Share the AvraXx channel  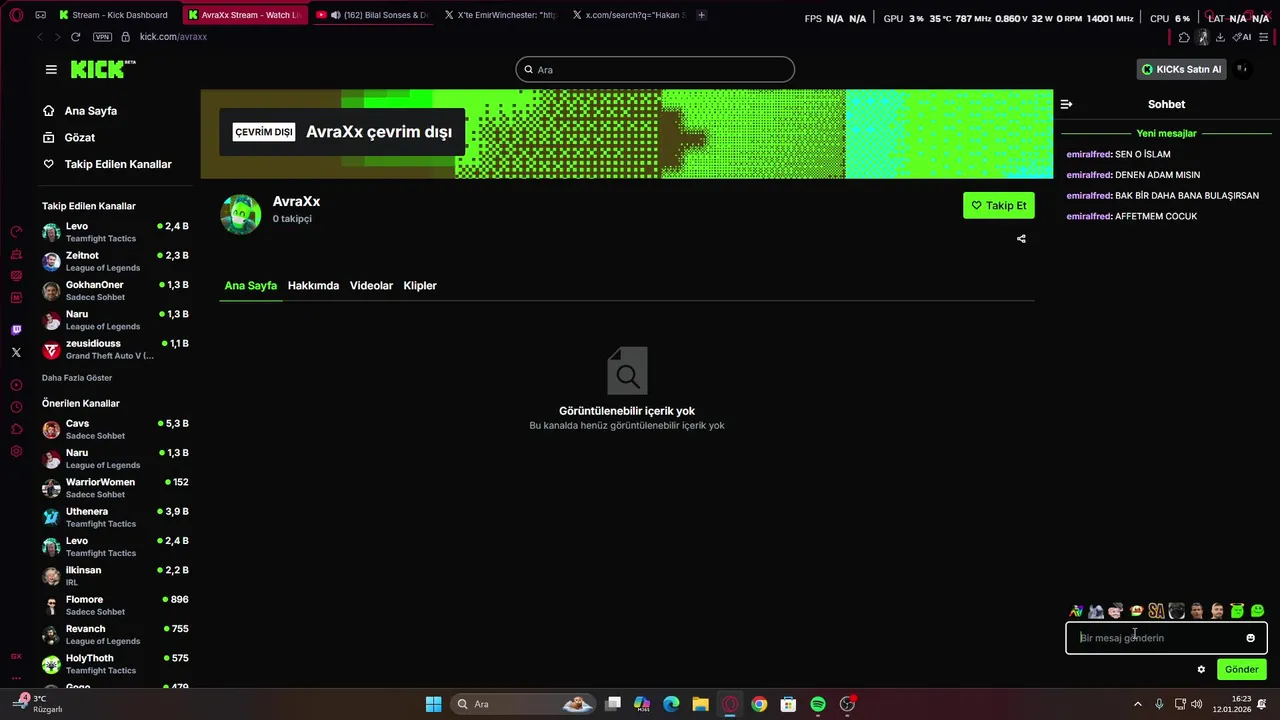pos(1021,239)
